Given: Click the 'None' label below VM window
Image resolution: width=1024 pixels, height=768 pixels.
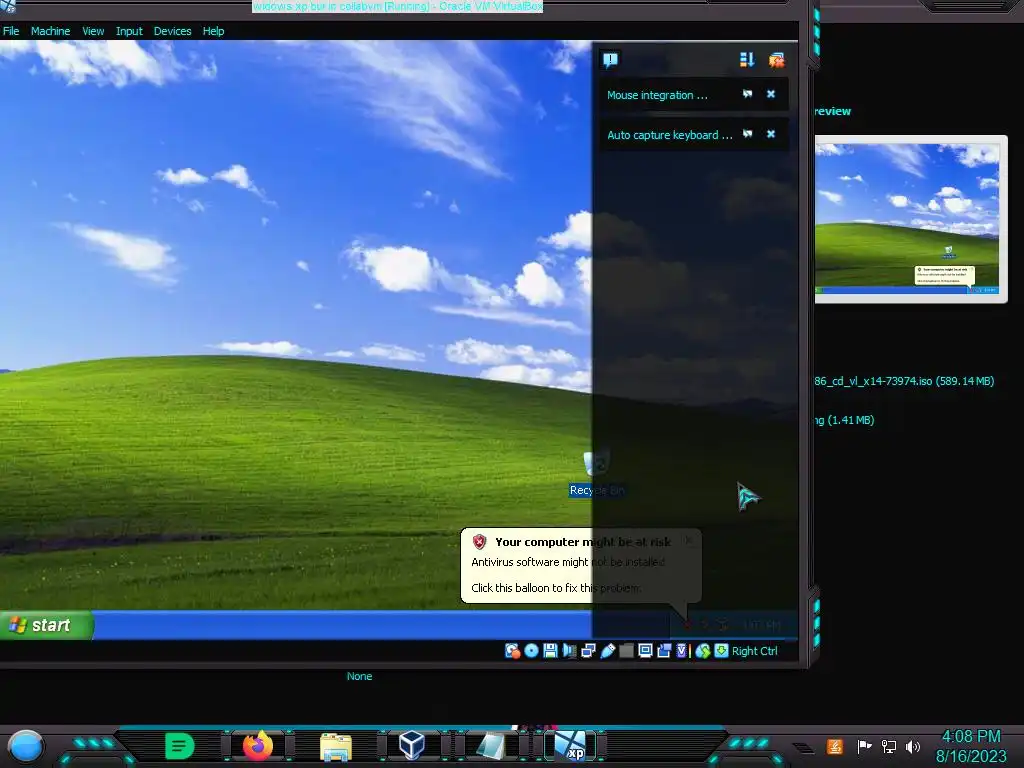Looking at the screenshot, I should (x=359, y=677).
